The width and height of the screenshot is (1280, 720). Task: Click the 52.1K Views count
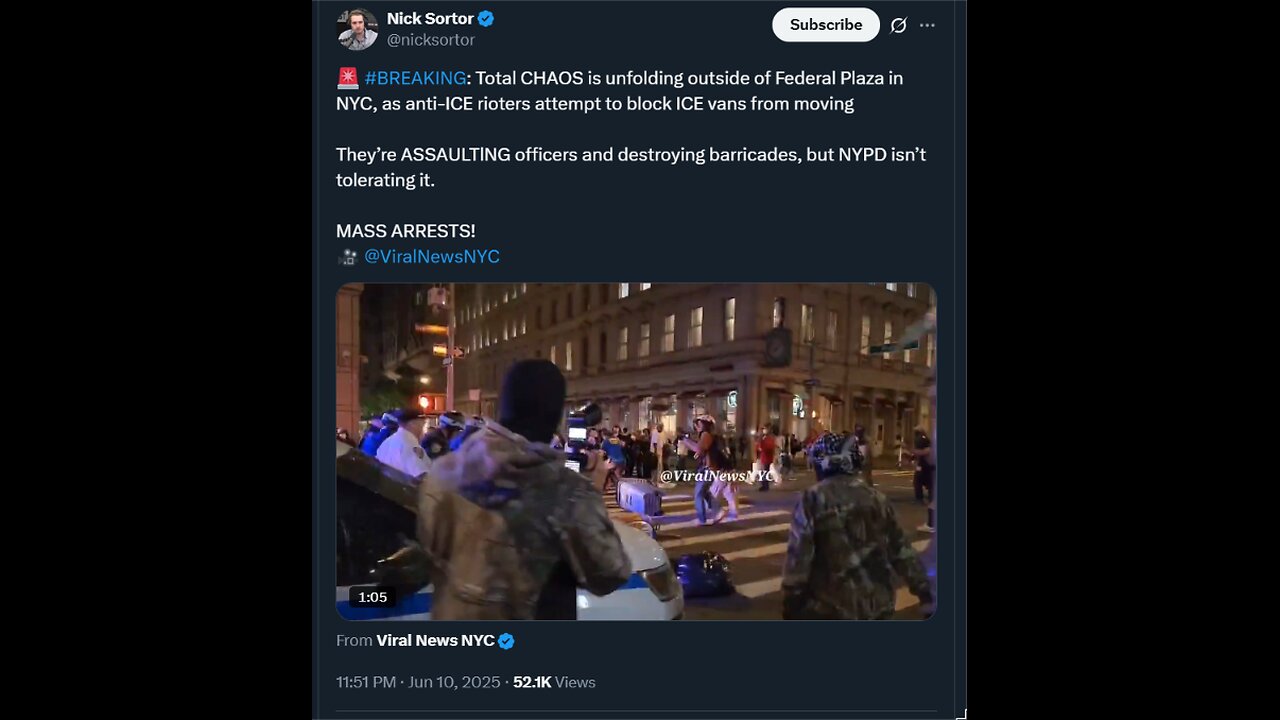(554, 682)
